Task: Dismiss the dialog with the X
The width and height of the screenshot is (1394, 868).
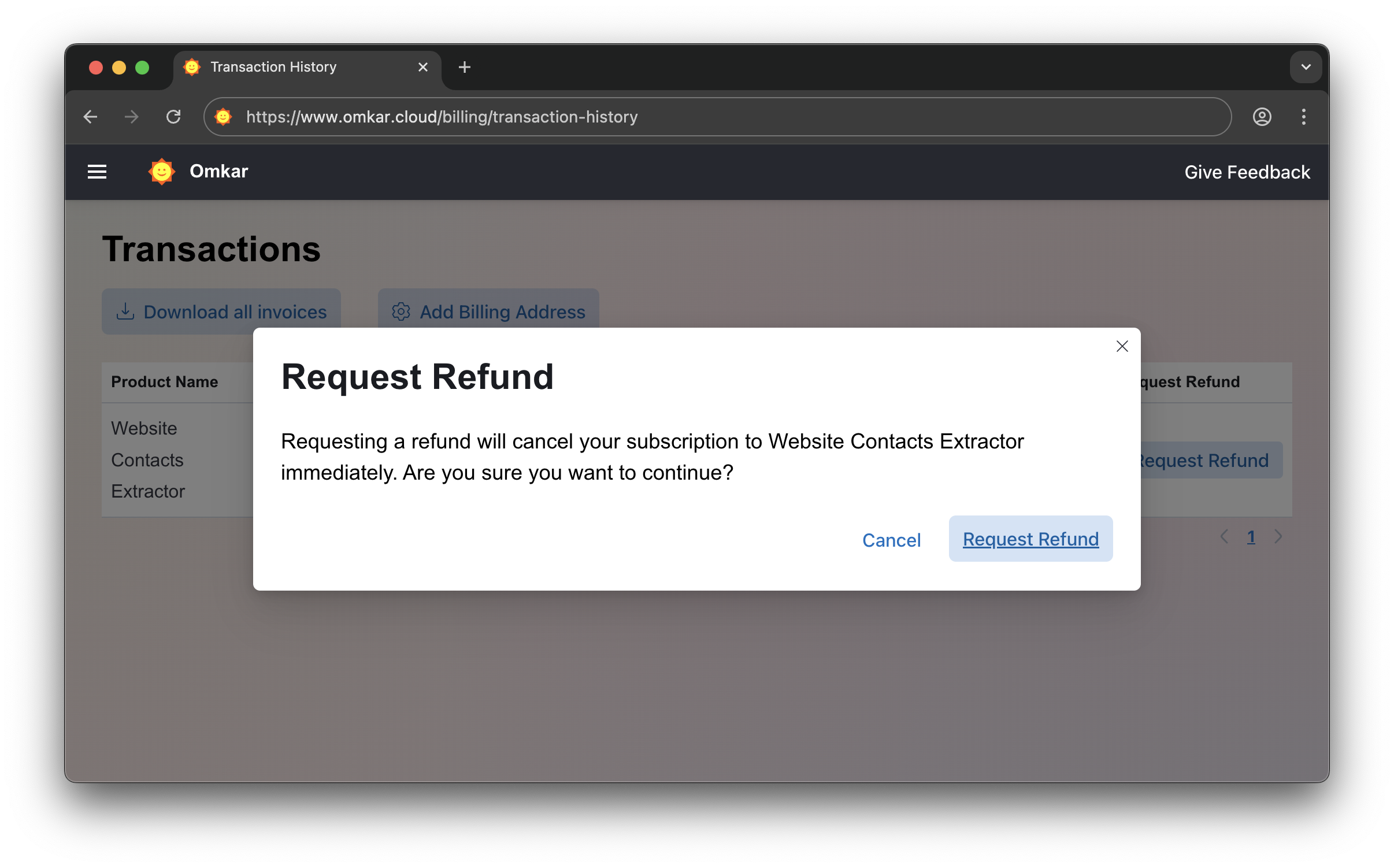Action: coord(1122,346)
